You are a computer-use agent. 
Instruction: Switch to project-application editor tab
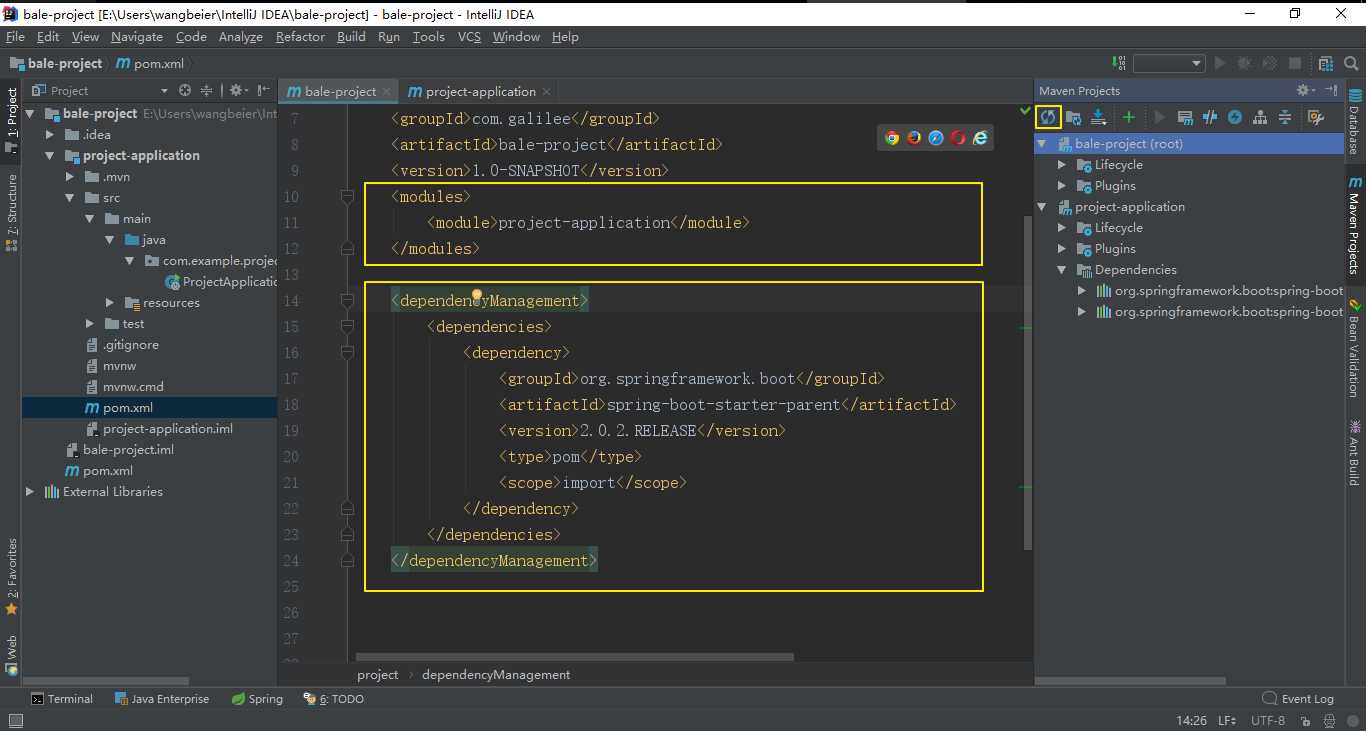coord(479,91)
